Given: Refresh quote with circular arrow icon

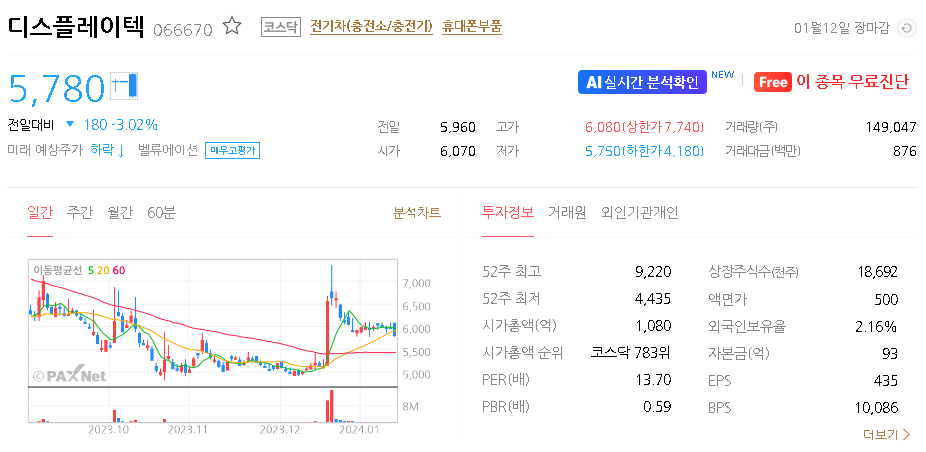Looking at the screenshot, I should pos(905,28).
